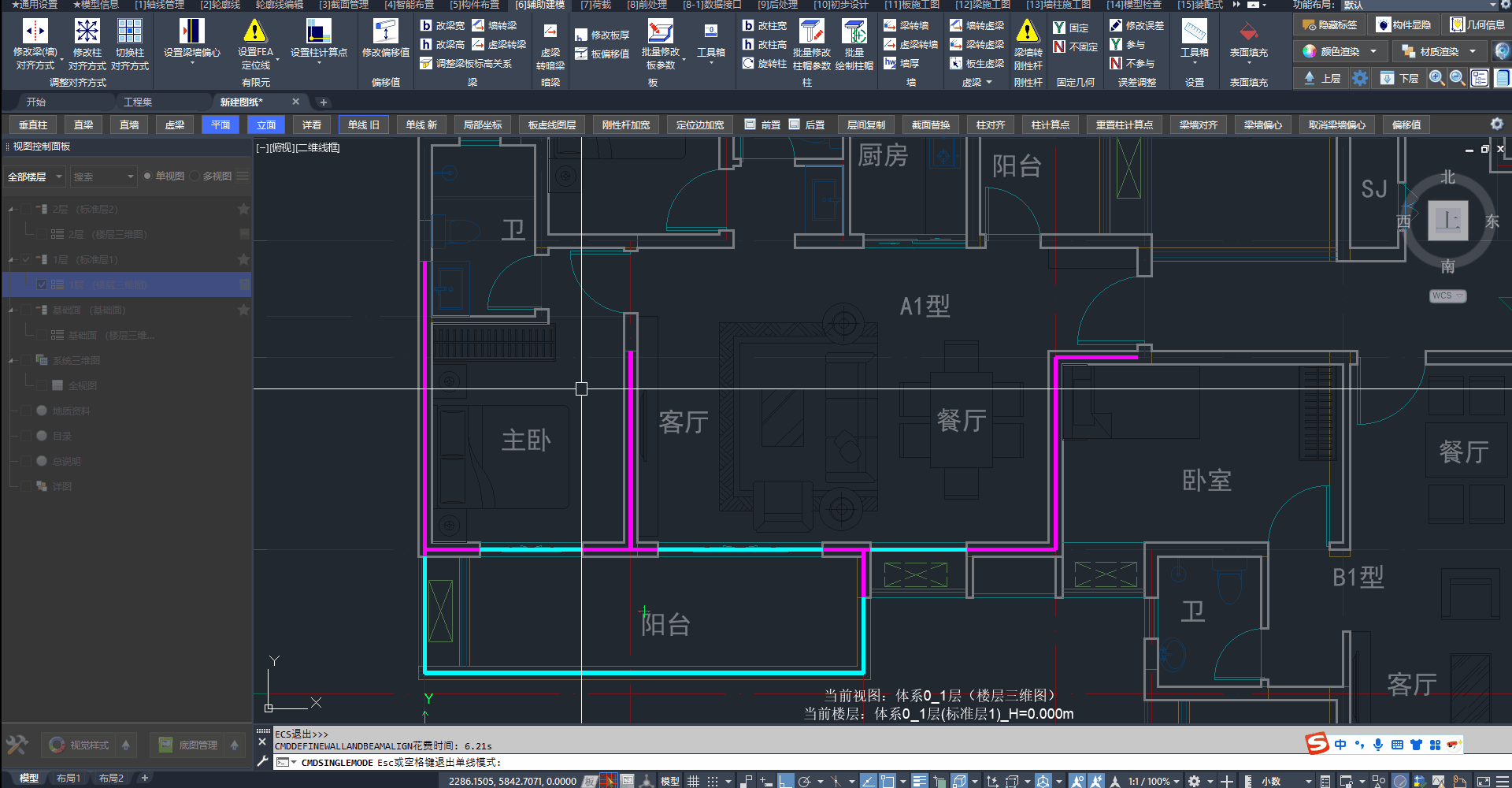The width and height of the screenshot is (1512, 788).
Task: Expand the 颜色渲染 dropdown arrow
Action: coord(1373,52)
